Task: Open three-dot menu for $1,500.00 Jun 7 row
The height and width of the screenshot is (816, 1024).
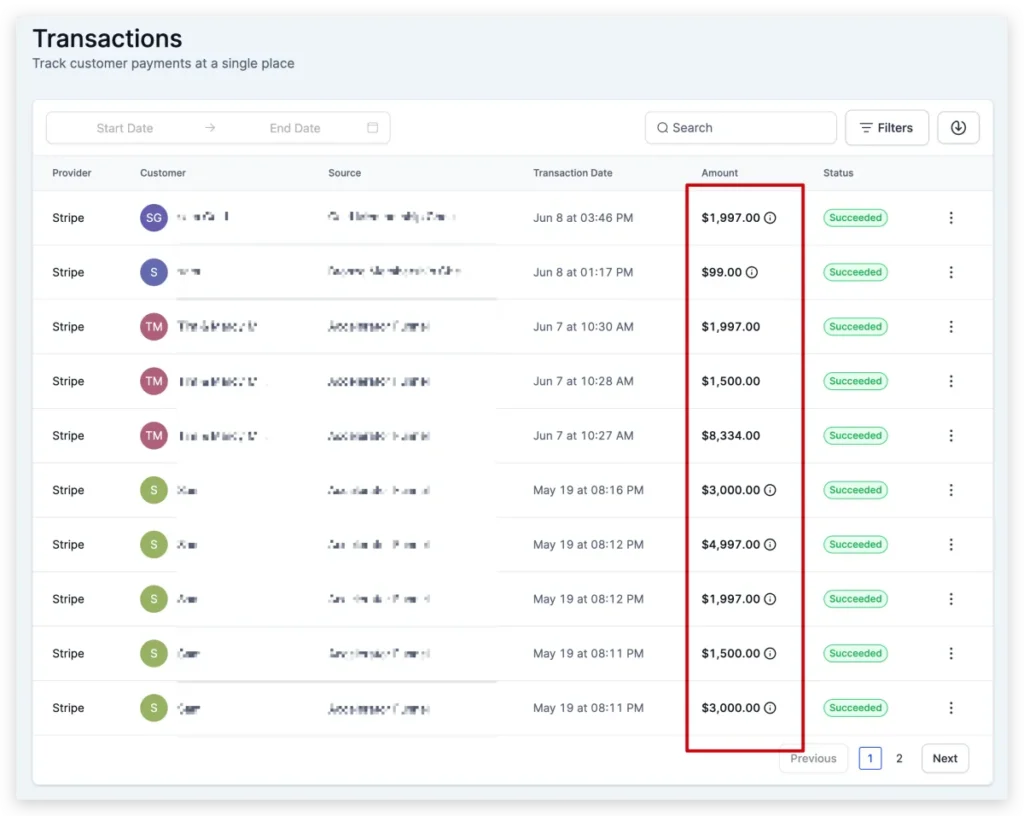Action: tap(951, 381)
